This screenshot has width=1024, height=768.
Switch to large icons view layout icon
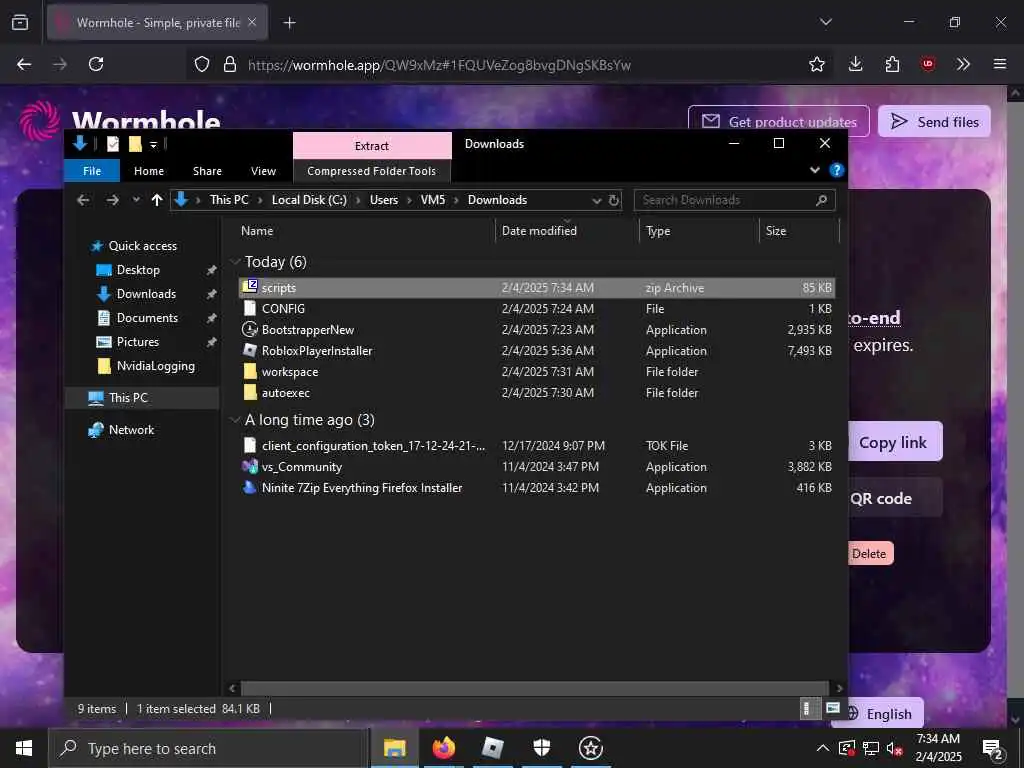pyautogui.click(x=833, y=709)
